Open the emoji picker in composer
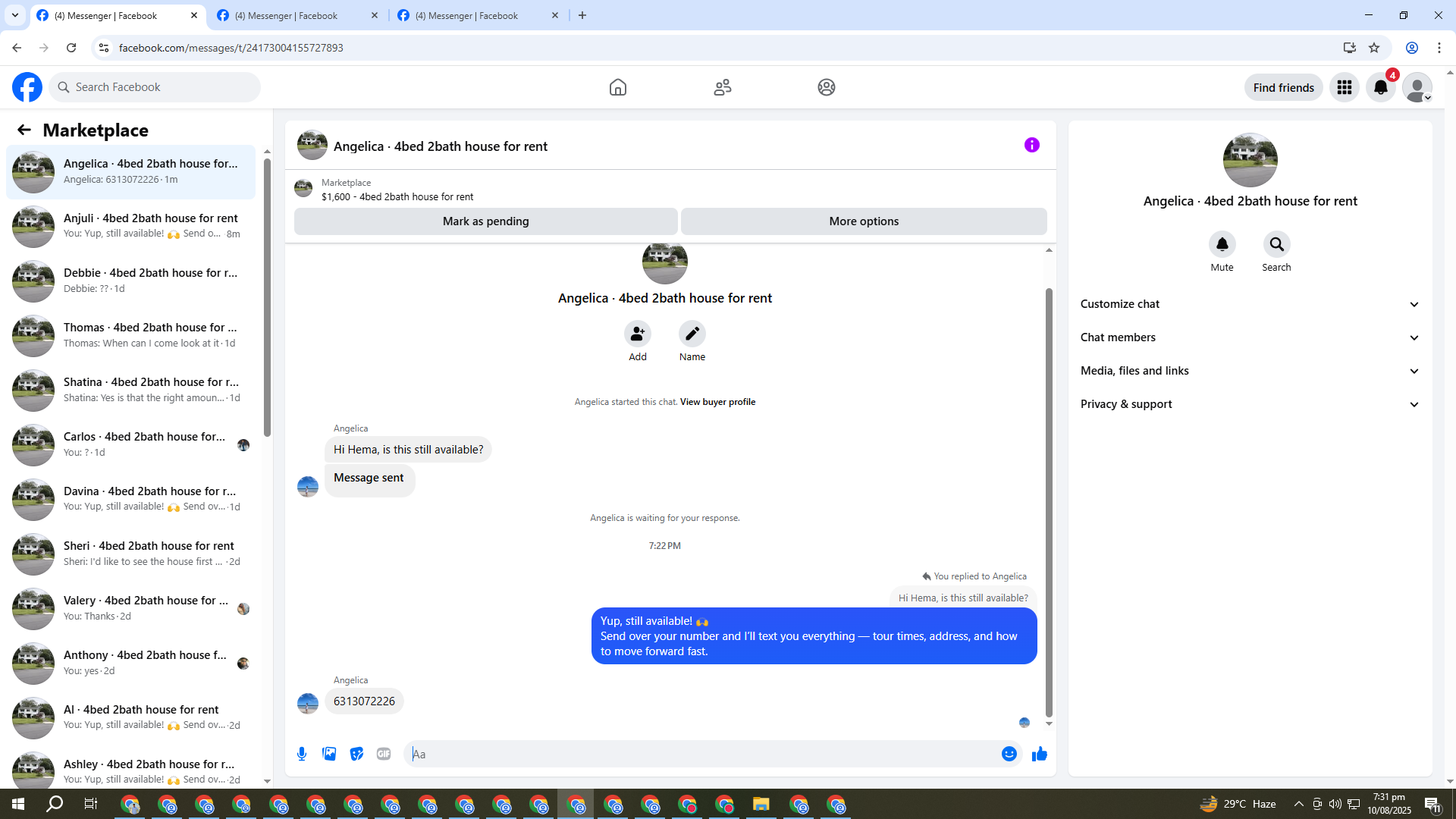1456x819 pixels. click(1009, 754)
